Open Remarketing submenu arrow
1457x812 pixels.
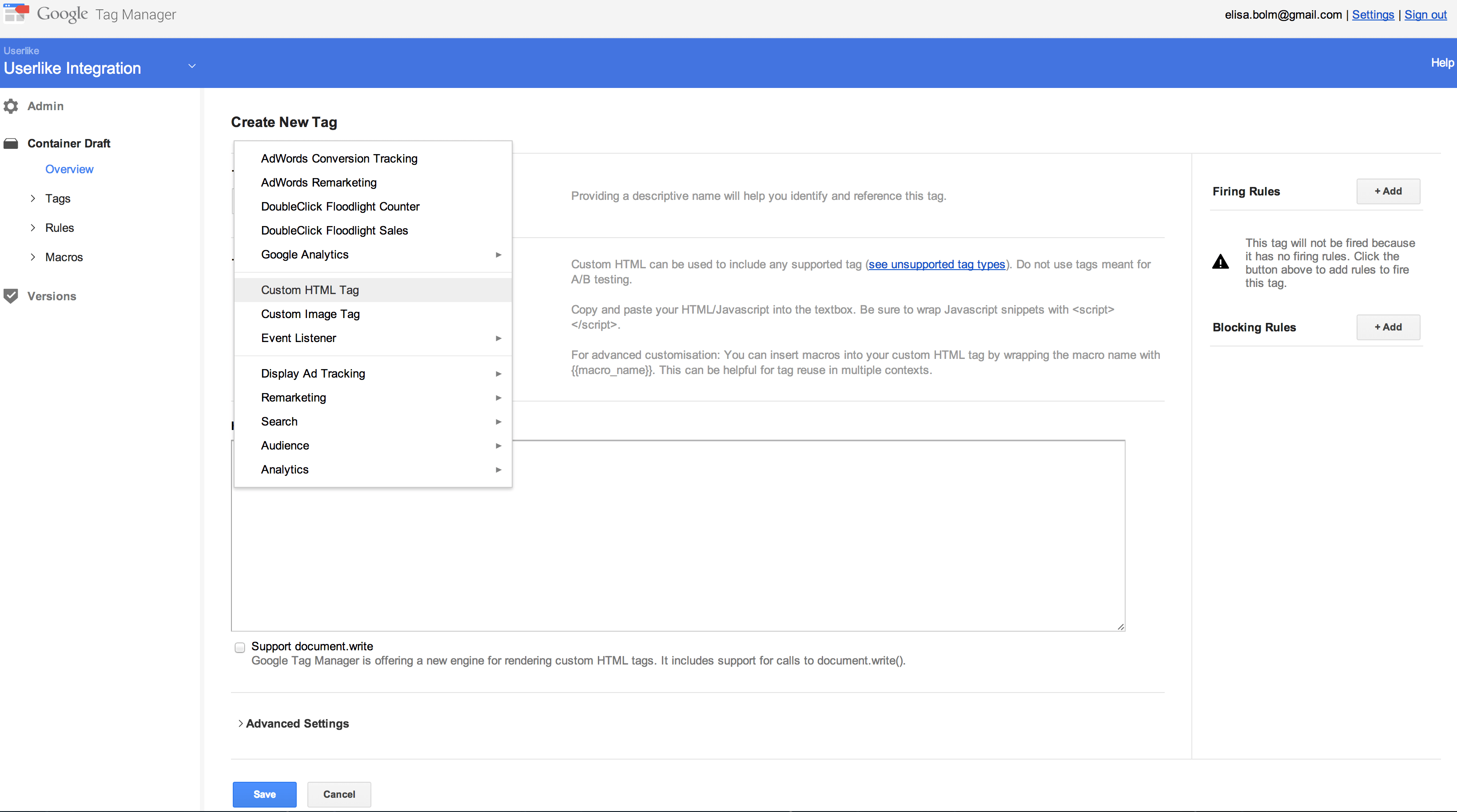[498, 398]
